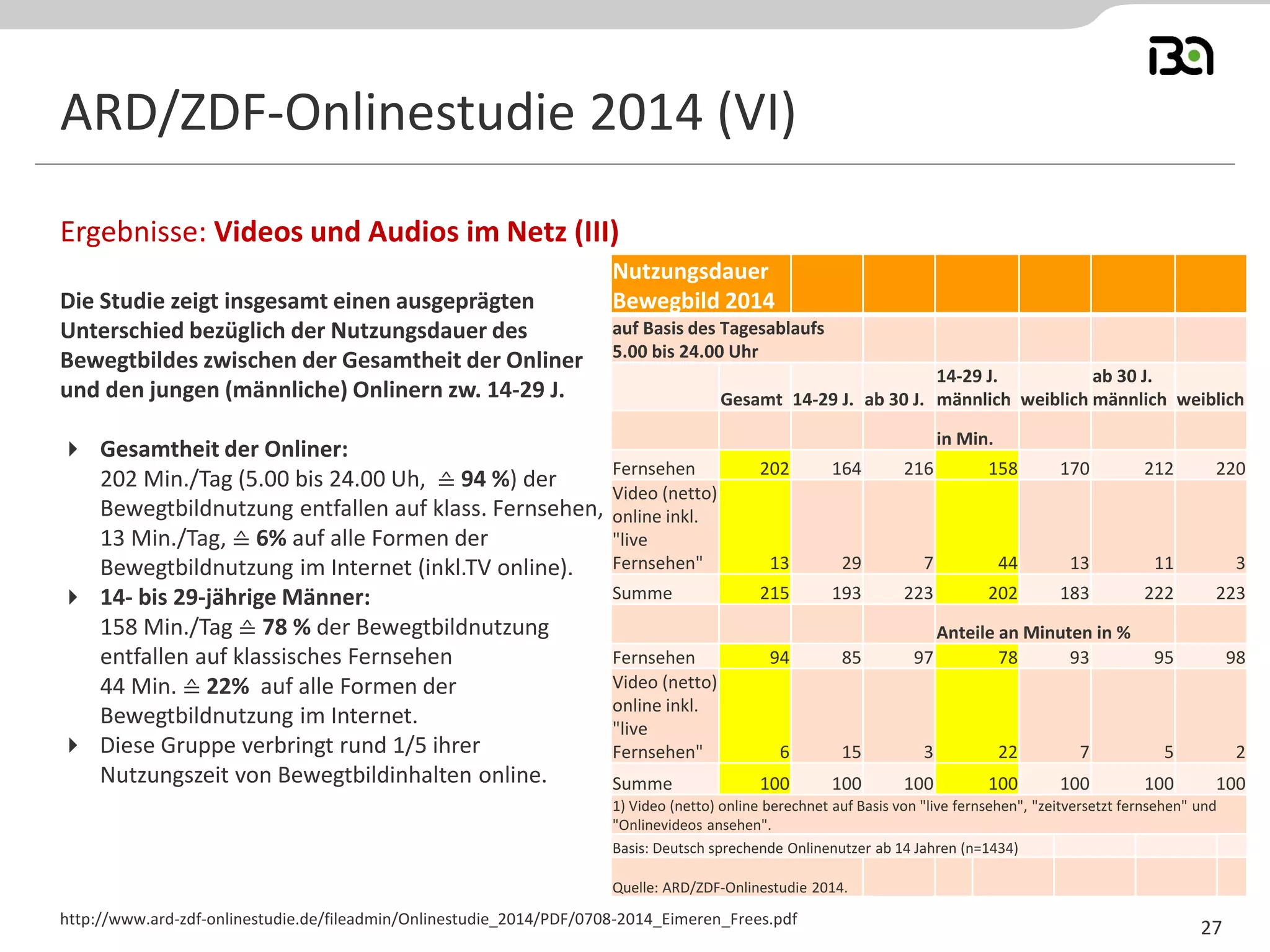This screenshot has width=1270, height=952.
Task: Click the Fernsehen percentage value 97
Action: [x=923, y=657]
